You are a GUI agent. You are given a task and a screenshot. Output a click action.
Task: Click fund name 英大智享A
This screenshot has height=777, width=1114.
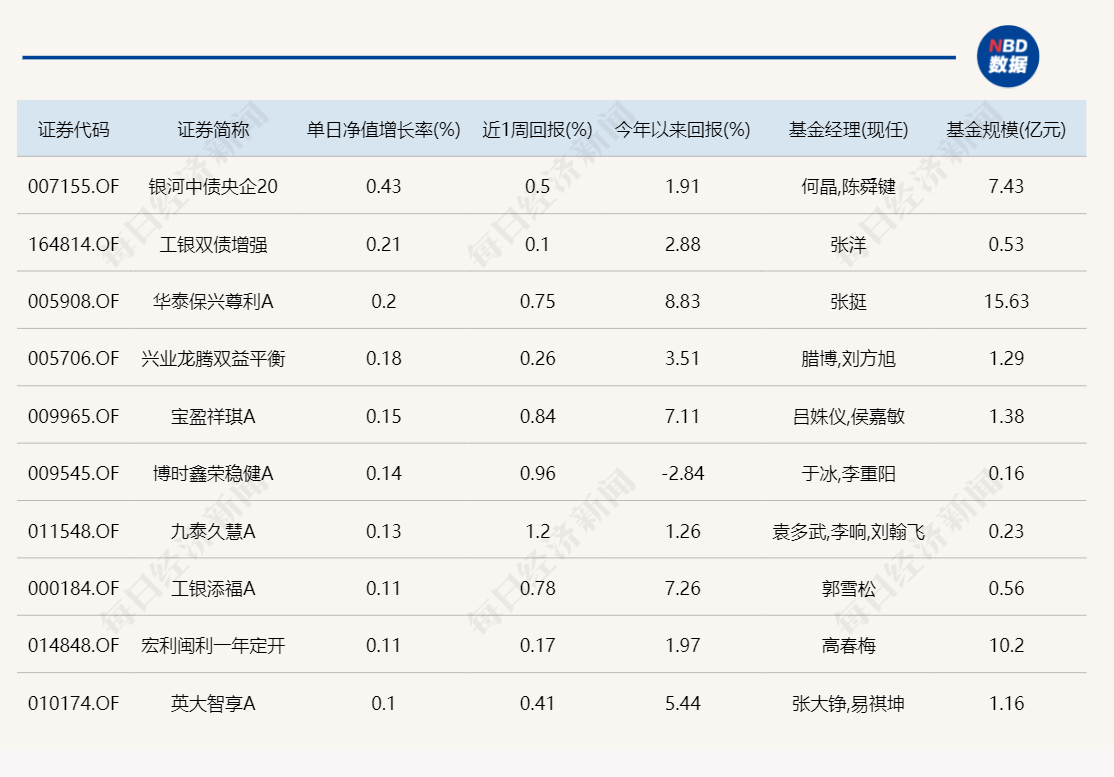pos(213,703)
